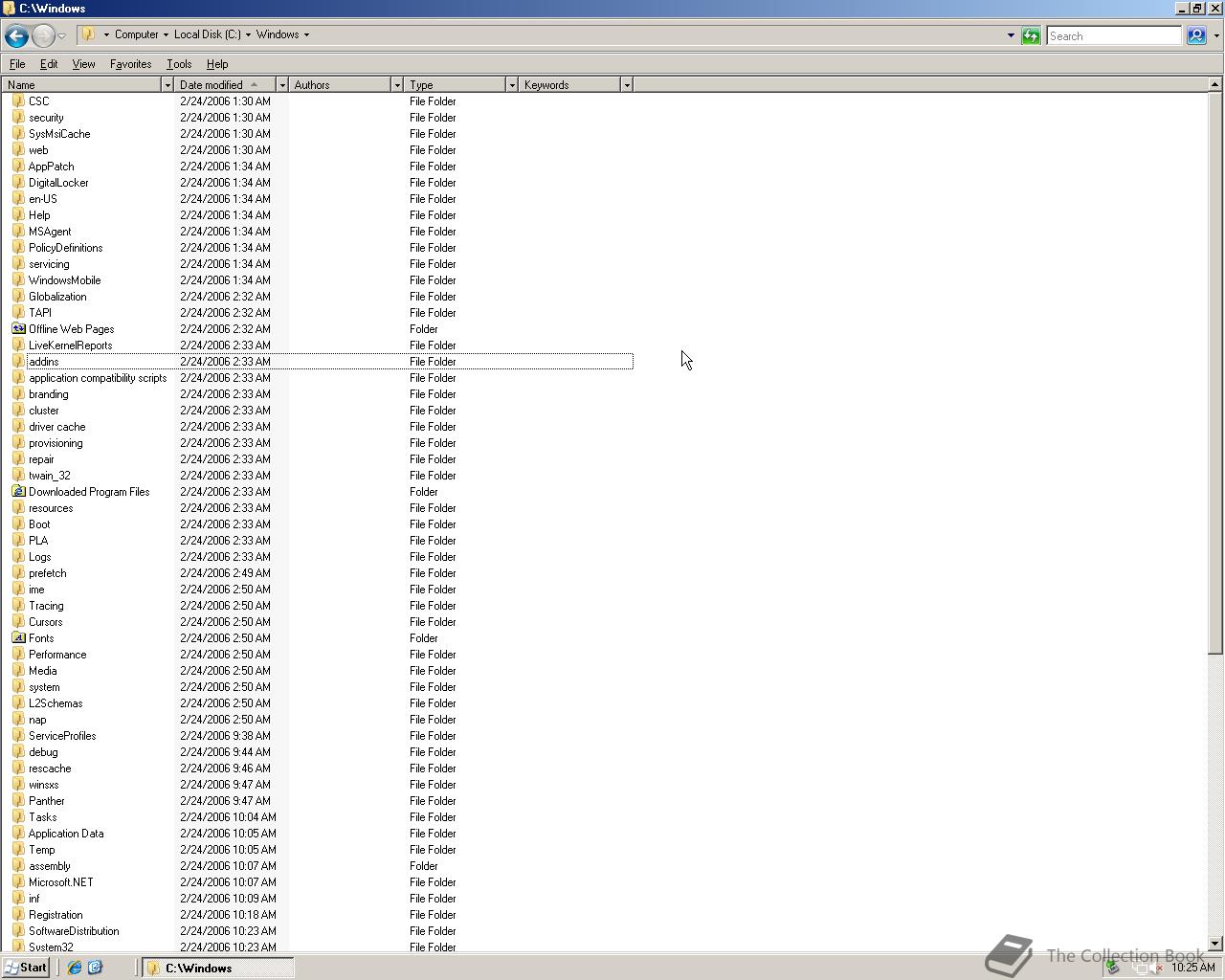Select the LiveKernelReports folder name

click(x=70, y=345)
